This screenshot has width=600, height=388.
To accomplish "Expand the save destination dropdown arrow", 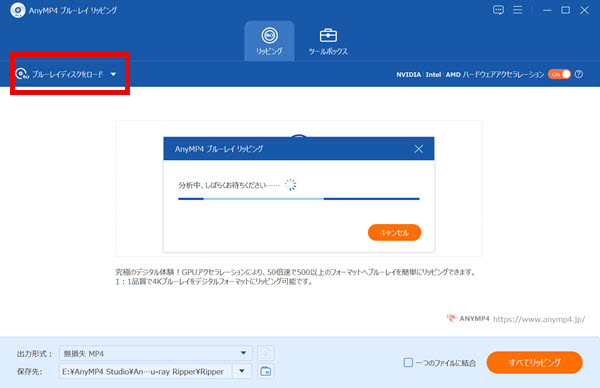I will pyautogui.click(x=242, y=371).
